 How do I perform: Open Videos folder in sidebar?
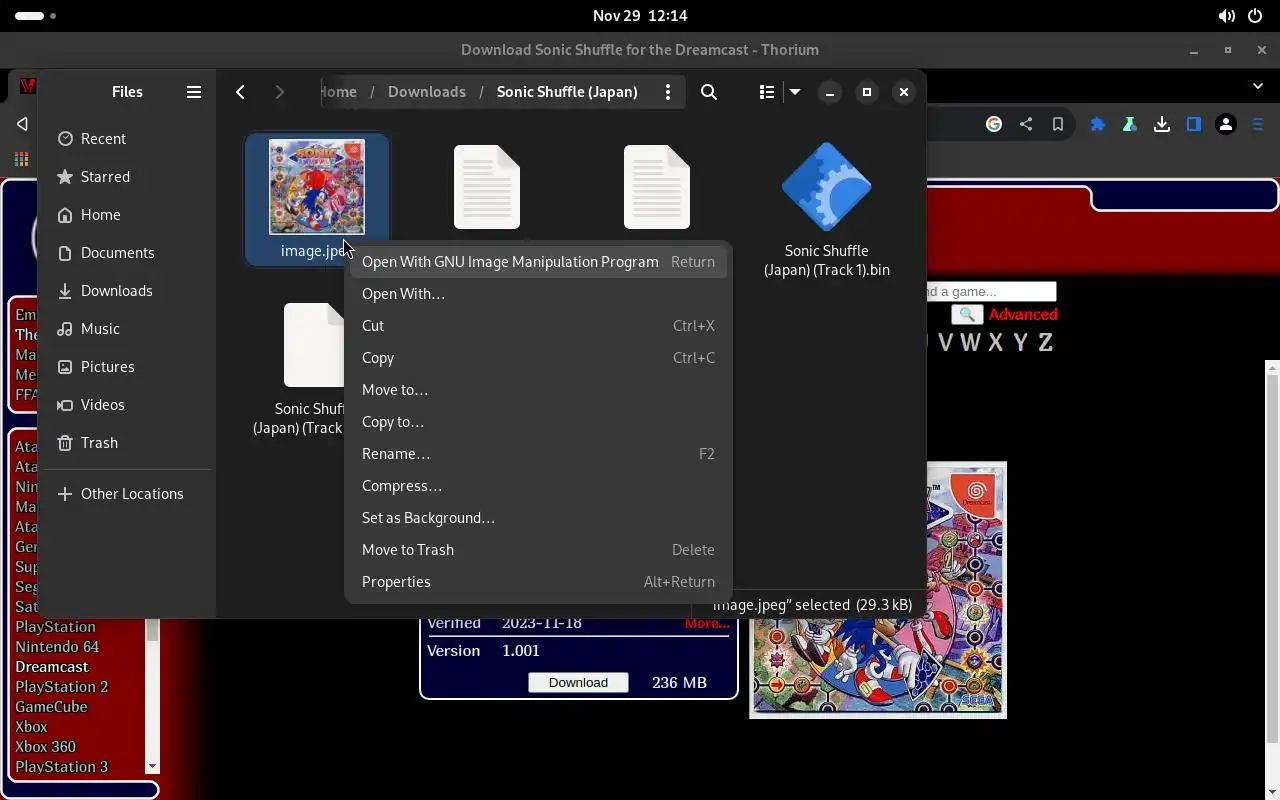(x=127, y=405)
